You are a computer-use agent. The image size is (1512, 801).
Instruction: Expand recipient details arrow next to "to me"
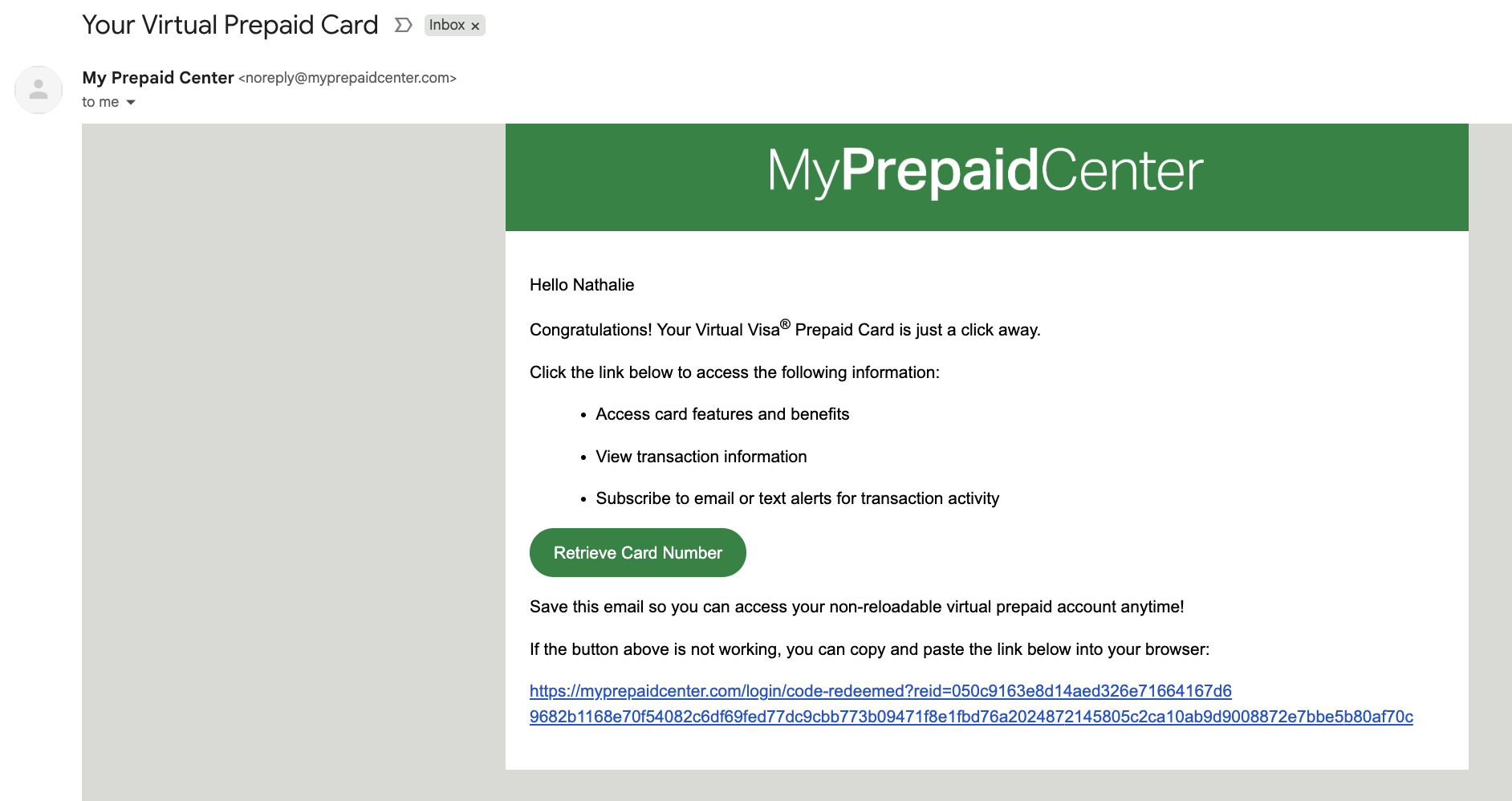coord(131,103)
